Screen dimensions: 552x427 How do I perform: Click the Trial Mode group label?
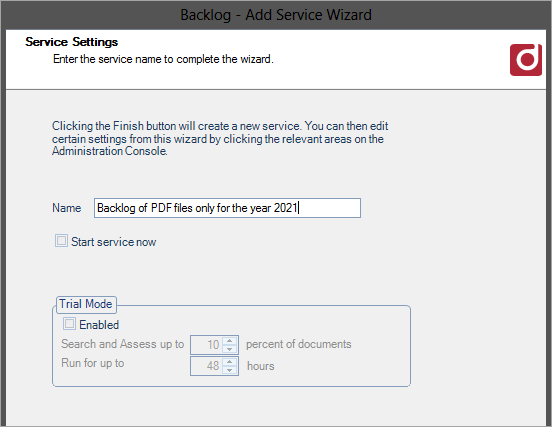[86, 304]
